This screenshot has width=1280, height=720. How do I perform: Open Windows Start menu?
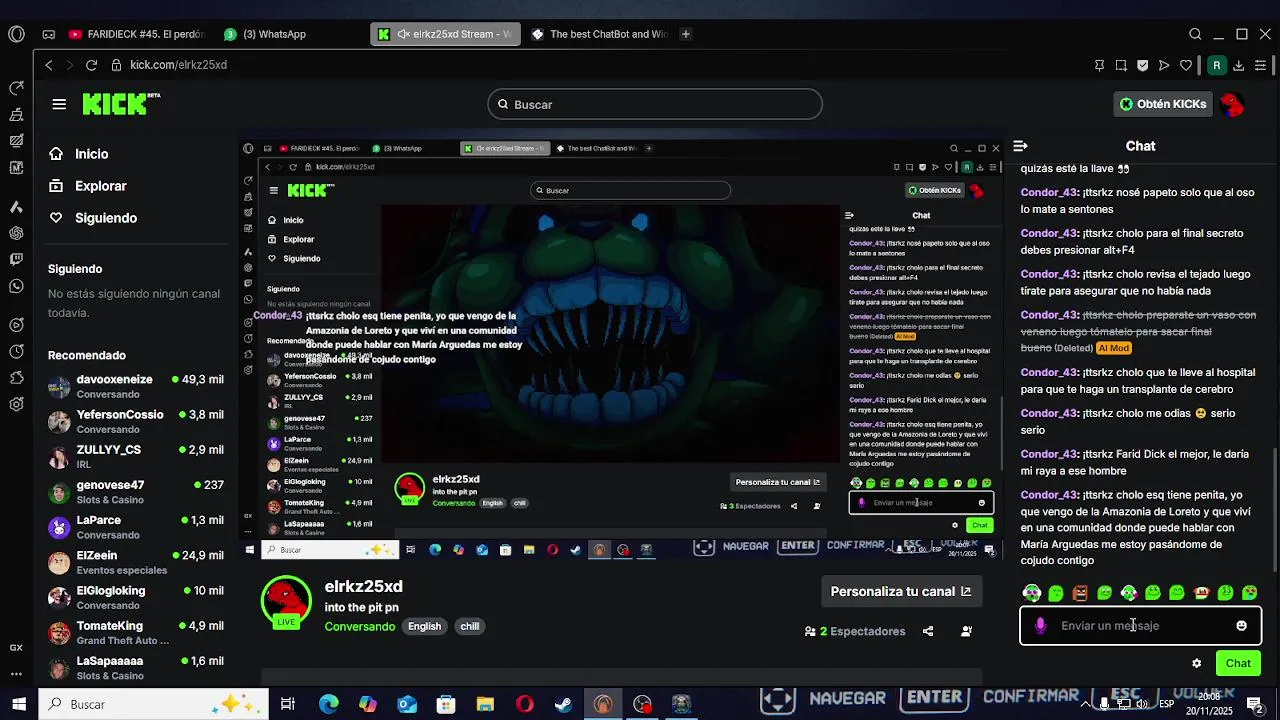click(x=18, y=704)
